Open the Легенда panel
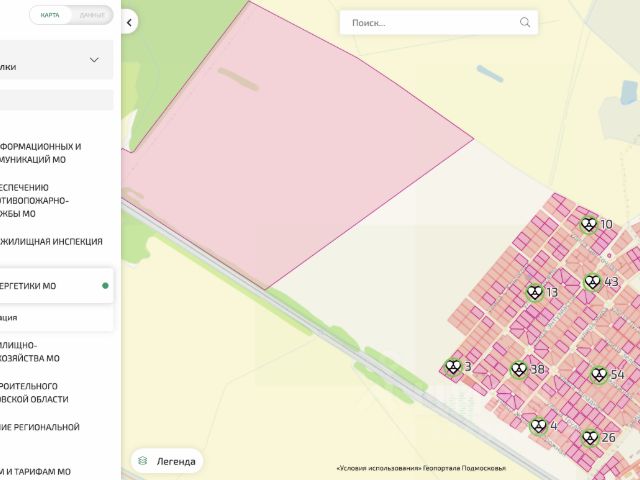Image resolution: width=640 pixels, height=480 pixels. (x=168, y=460)
